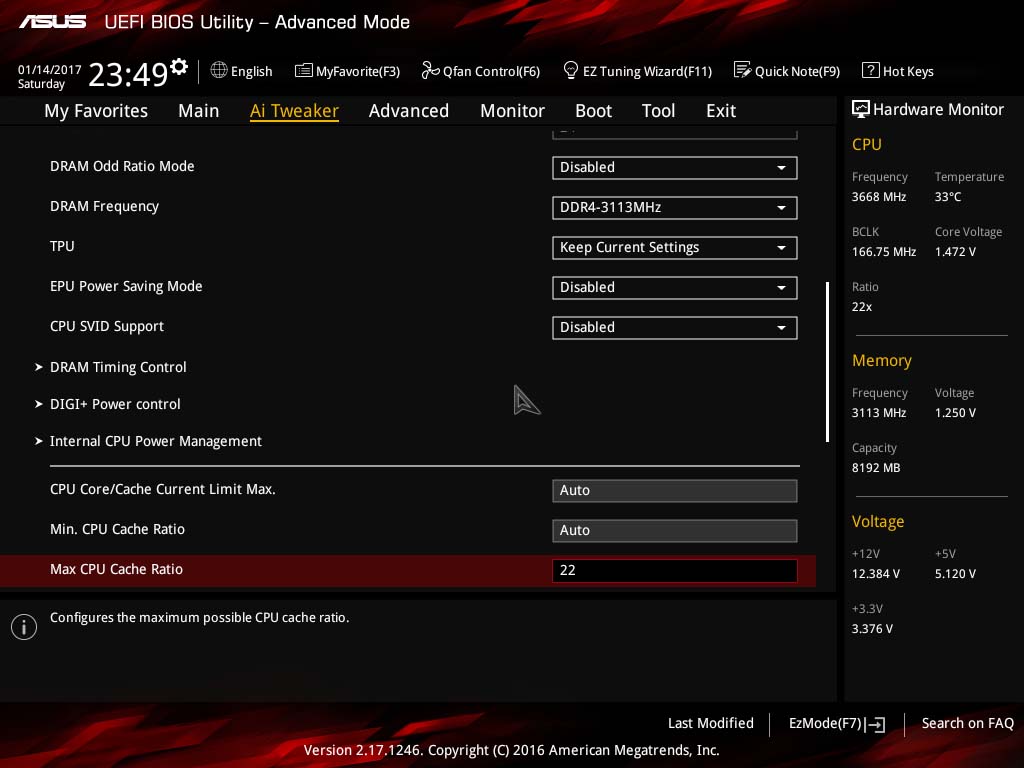Open DRAM Frequency dropdown

click(x=675, y=208)
